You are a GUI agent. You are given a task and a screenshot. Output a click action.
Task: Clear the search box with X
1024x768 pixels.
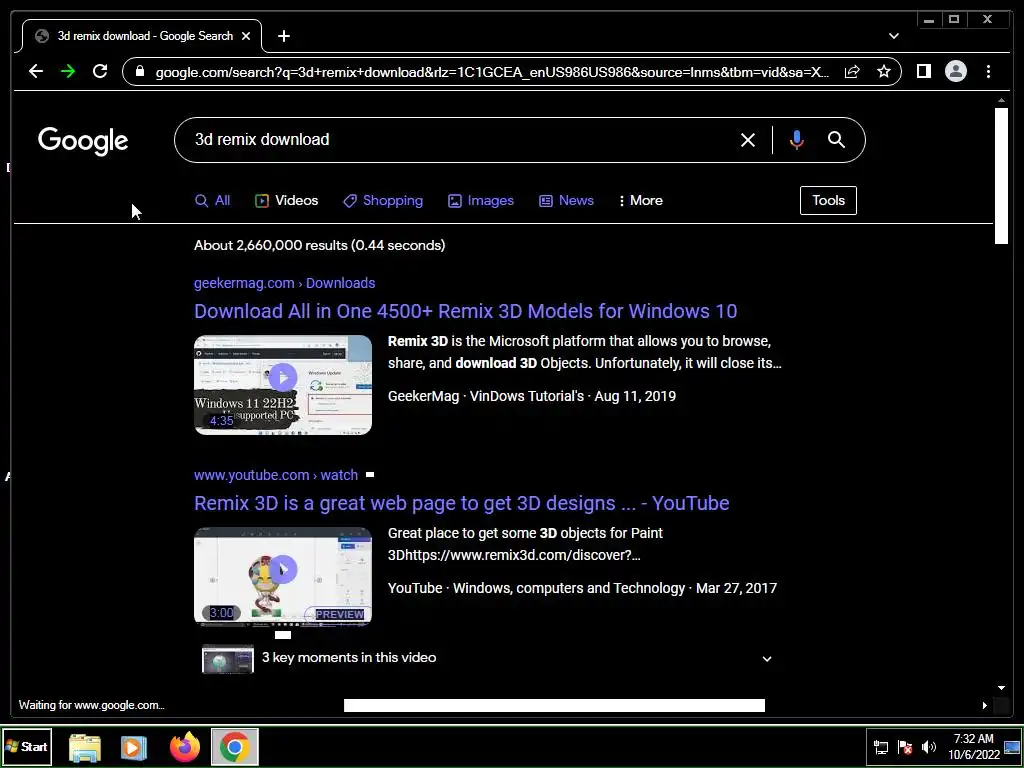[x=748, y=140]
